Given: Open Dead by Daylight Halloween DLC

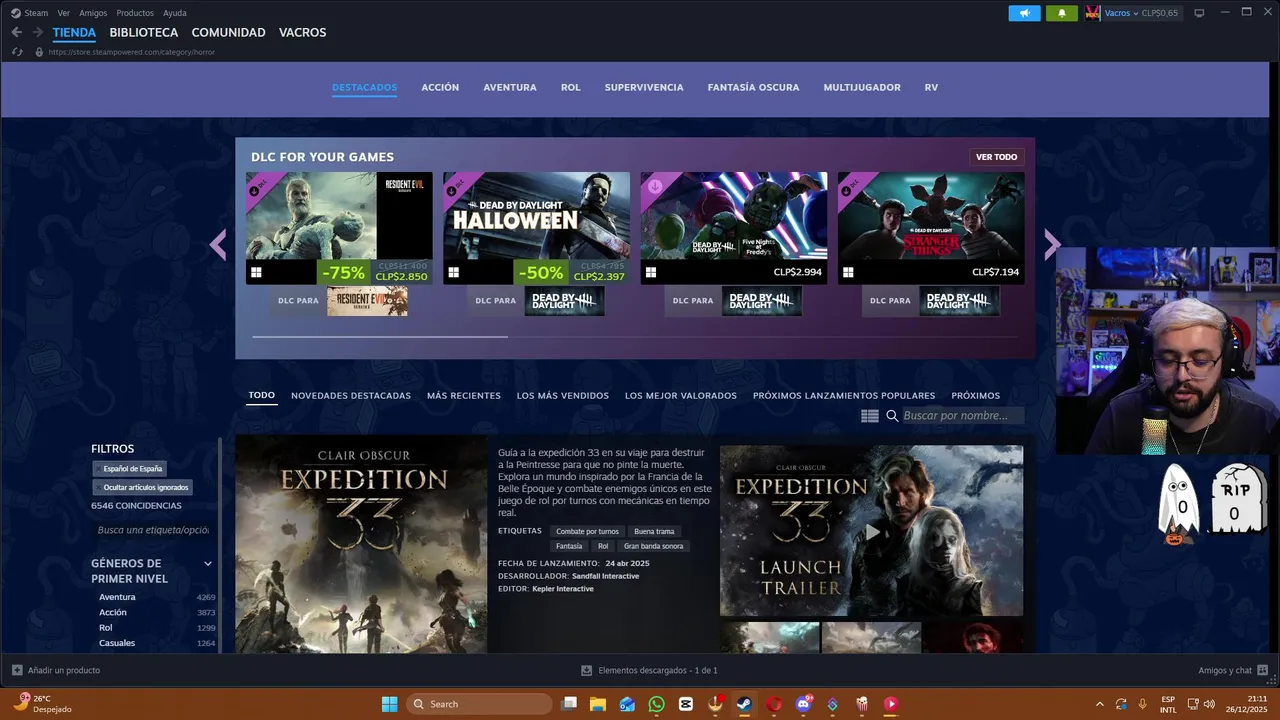Looking at the screenshot, I should pos(537,228).
